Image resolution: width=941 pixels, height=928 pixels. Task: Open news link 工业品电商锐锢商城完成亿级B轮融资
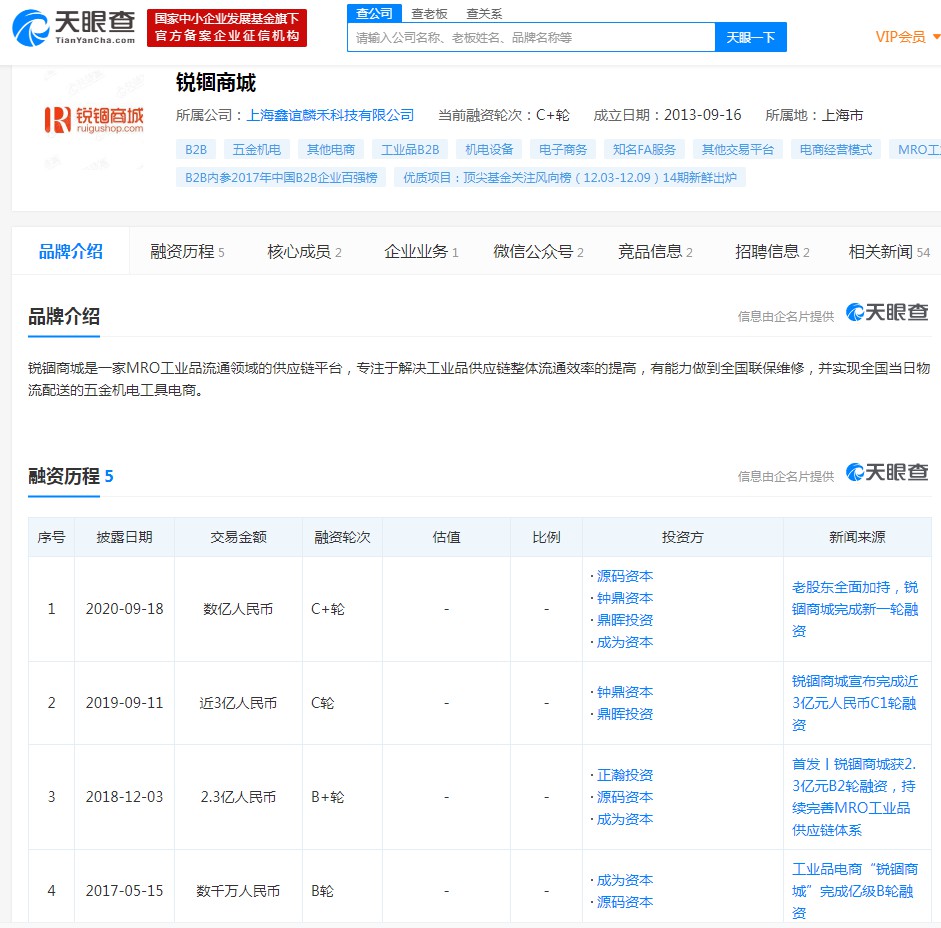855,891
